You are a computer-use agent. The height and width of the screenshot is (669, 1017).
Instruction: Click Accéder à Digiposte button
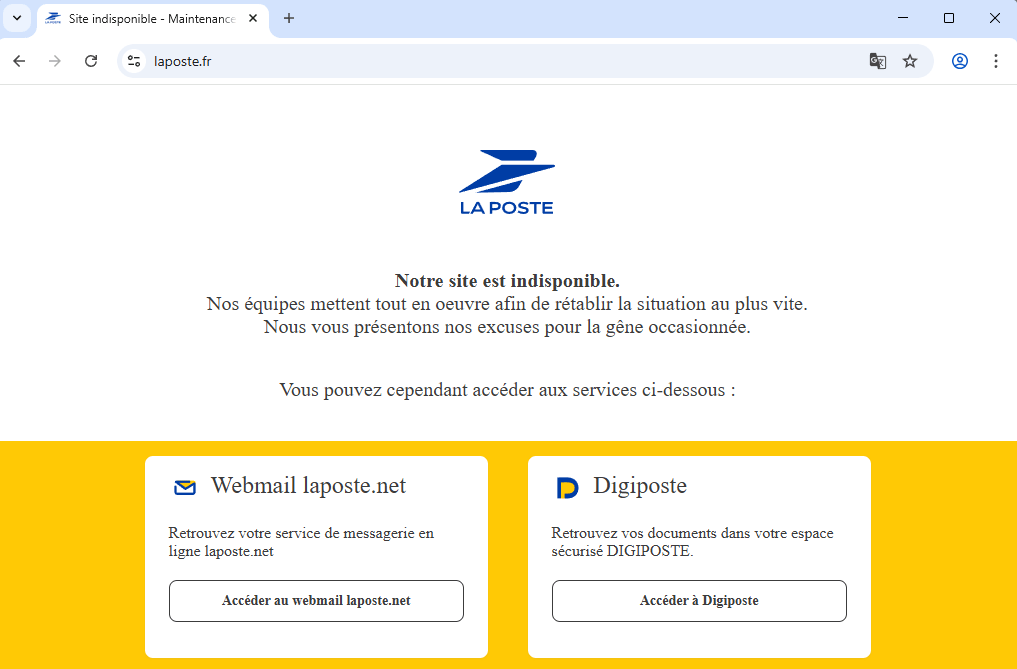(x=699, y=601)
